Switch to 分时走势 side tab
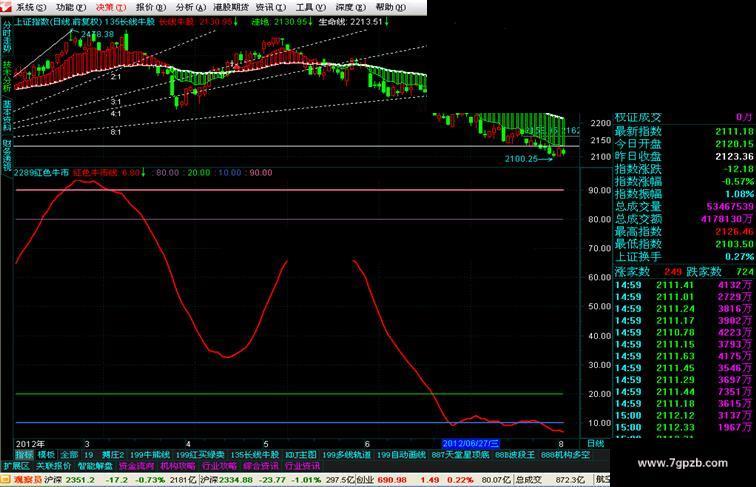 coord(7,37)
